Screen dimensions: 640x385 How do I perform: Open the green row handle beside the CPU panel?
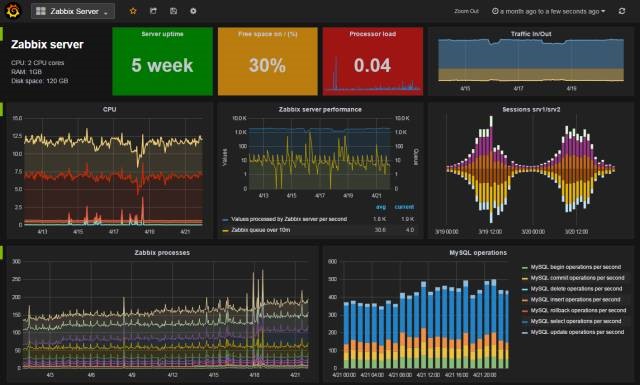[1, 109]
